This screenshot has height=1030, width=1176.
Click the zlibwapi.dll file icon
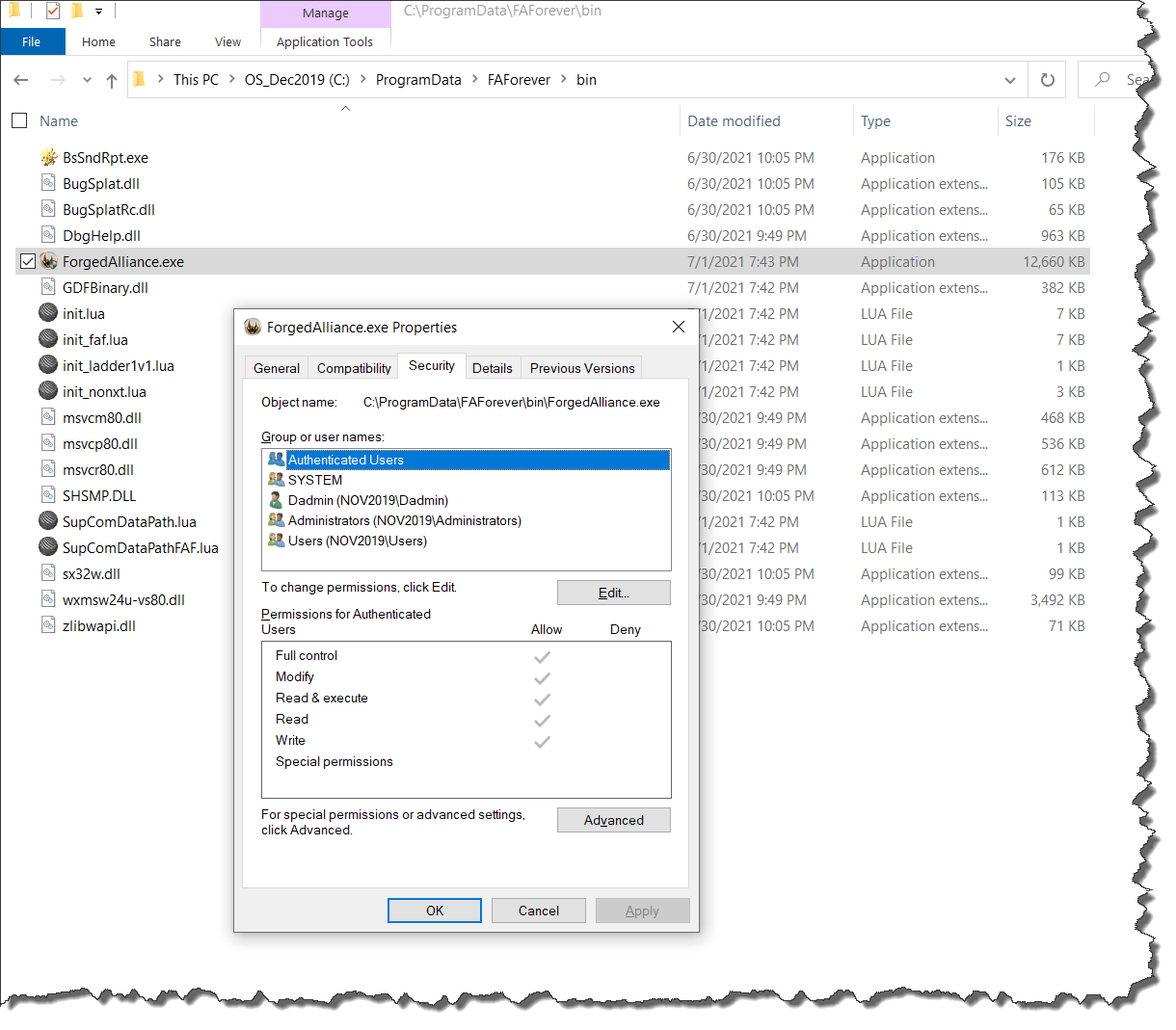click(x=49, y=625)
